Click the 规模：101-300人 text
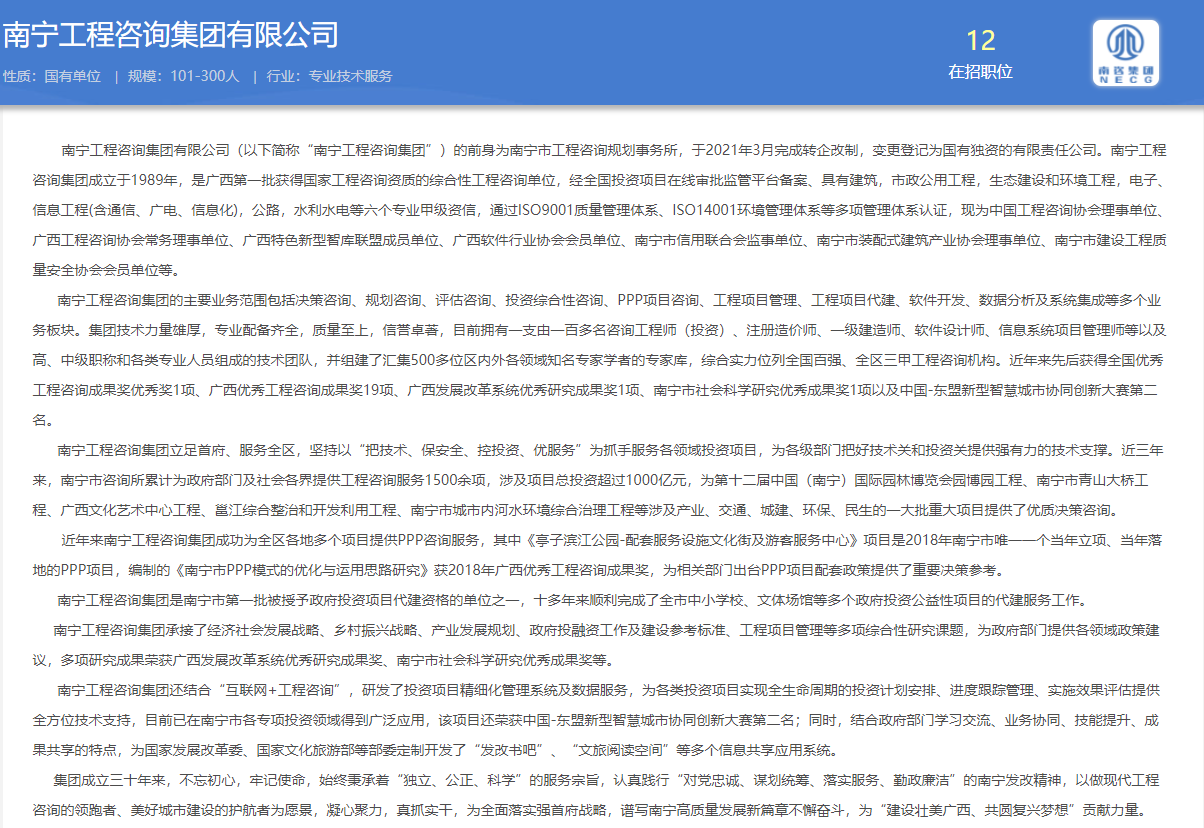1204x828 pixels. 184,76
